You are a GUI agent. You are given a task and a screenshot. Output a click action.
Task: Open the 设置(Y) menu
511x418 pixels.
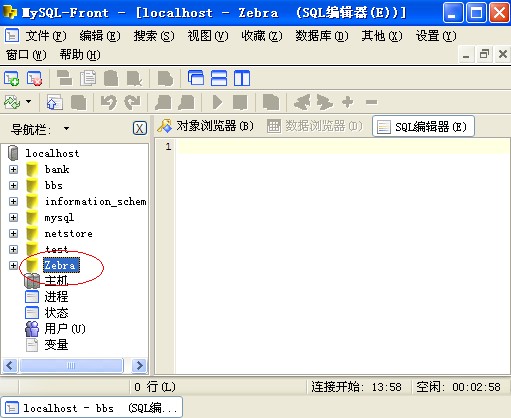click(x=436, y=36)
